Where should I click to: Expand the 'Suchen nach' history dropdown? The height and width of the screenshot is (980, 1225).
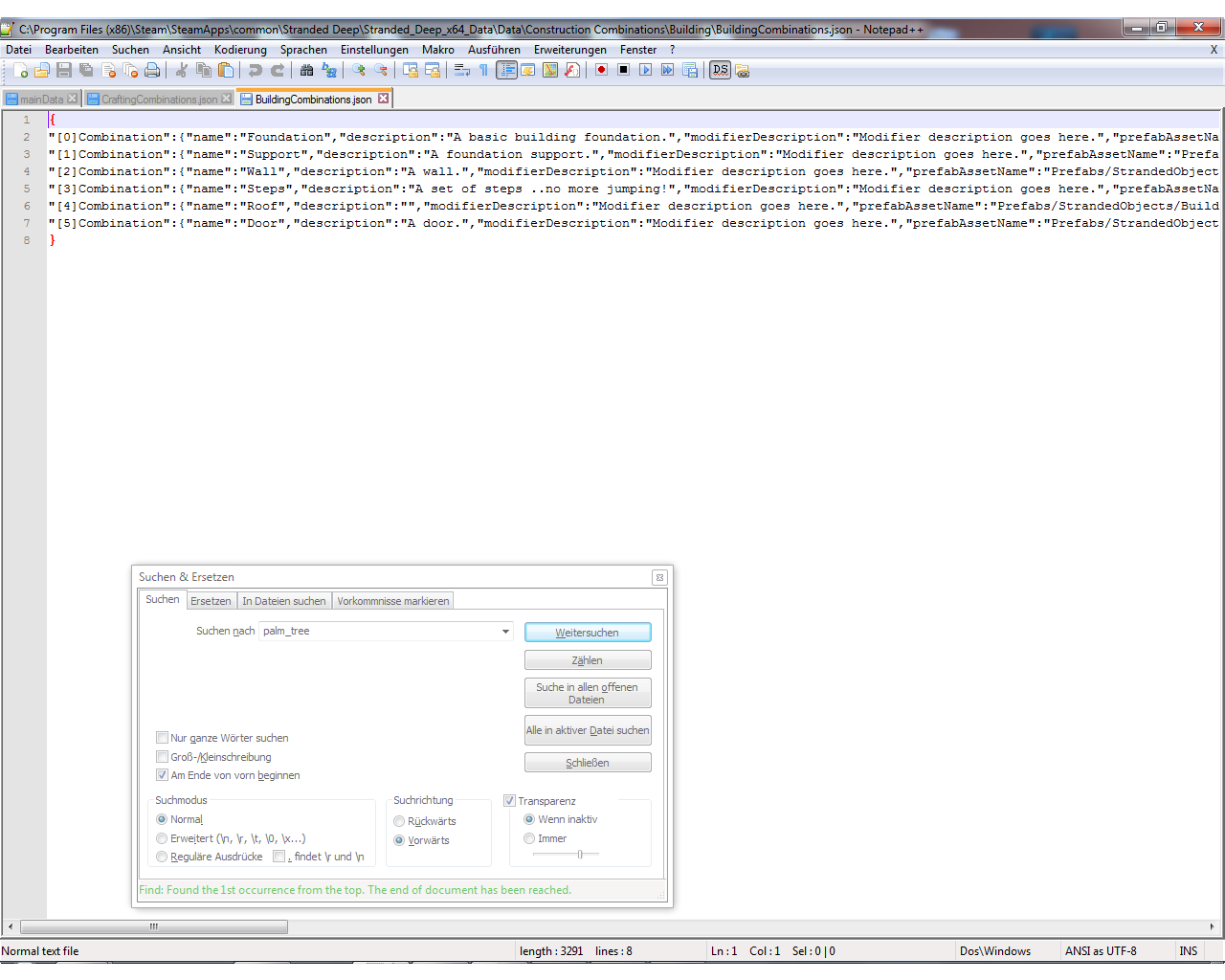tap(505, 632)
